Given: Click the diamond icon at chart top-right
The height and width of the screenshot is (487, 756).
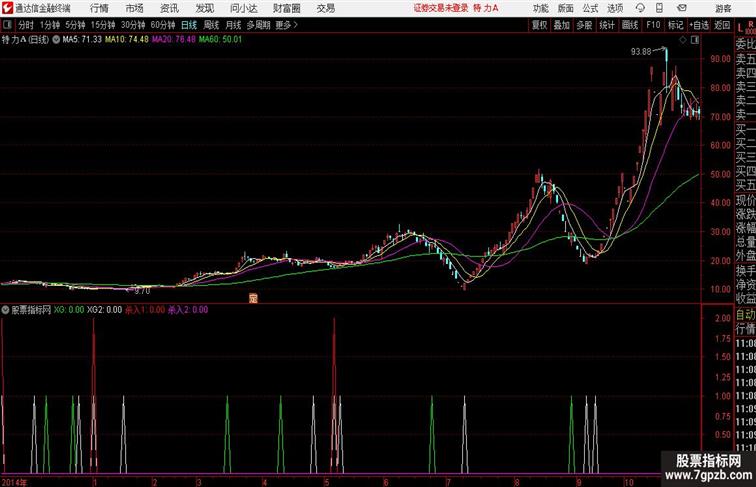Looking at the screenshot, I should (683, 40).
